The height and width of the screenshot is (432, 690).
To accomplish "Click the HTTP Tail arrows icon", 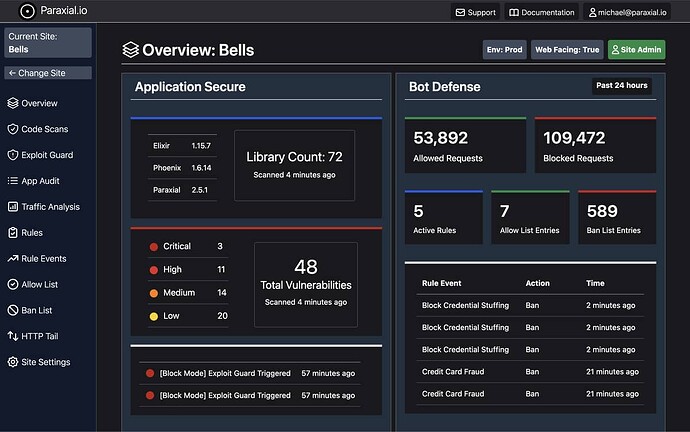I will tap(13, 336).
